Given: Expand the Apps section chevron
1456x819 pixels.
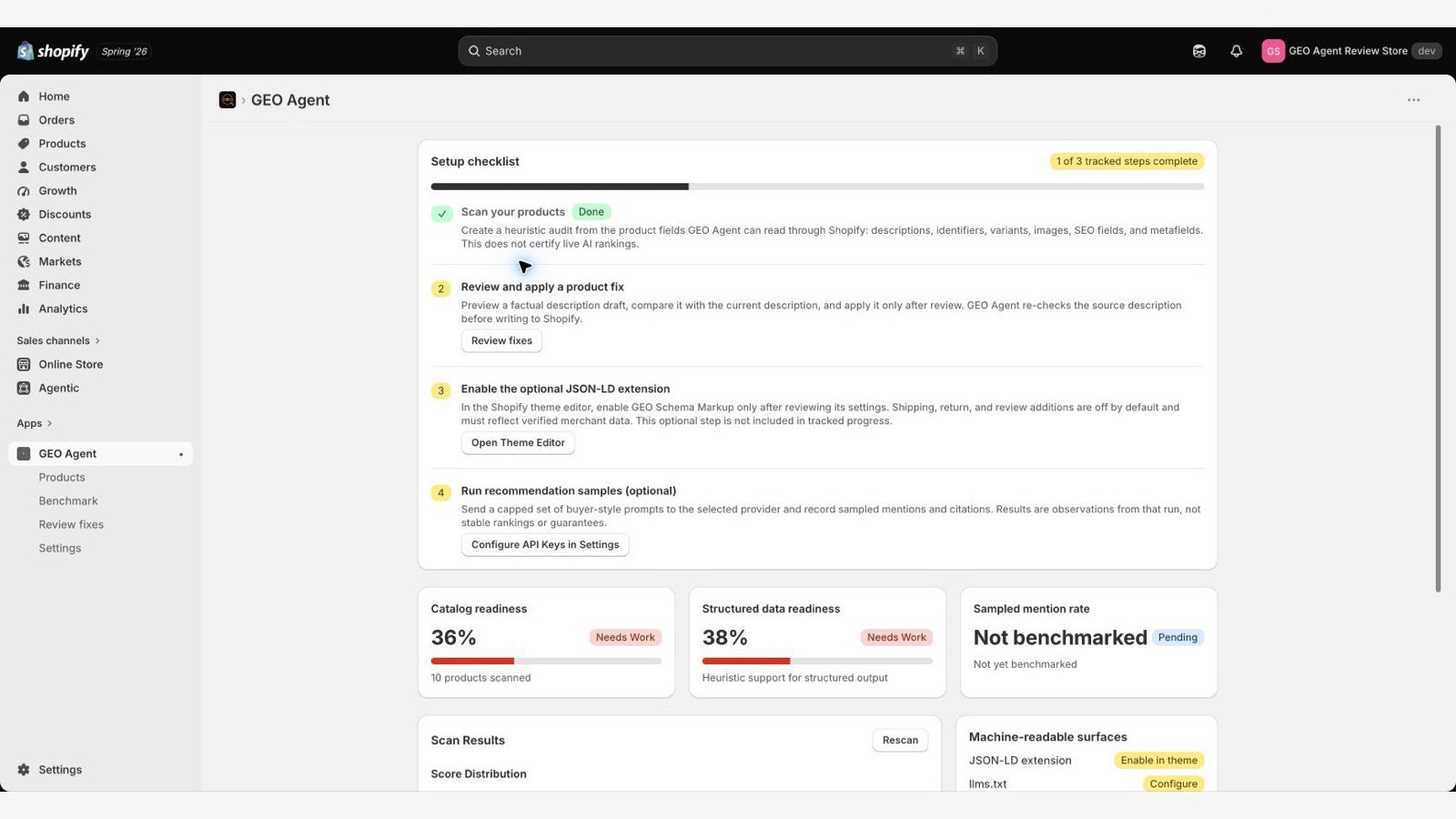Looking at the screenshot, I should 49,423.
